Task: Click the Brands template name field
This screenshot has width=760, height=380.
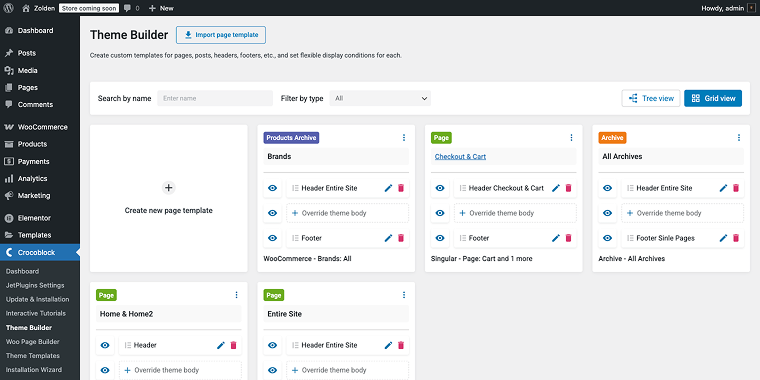Action: [336, 157]
